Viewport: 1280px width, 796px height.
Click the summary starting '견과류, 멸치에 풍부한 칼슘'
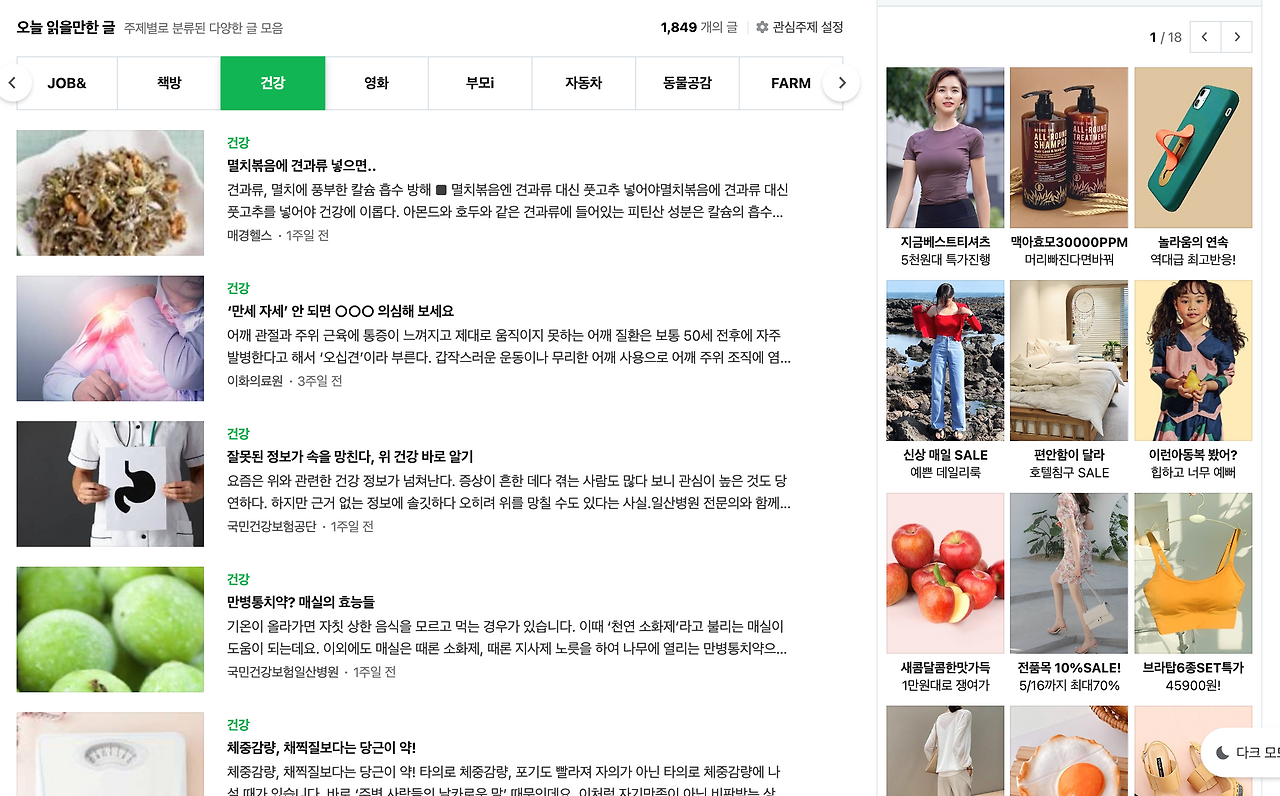point(509,201)
